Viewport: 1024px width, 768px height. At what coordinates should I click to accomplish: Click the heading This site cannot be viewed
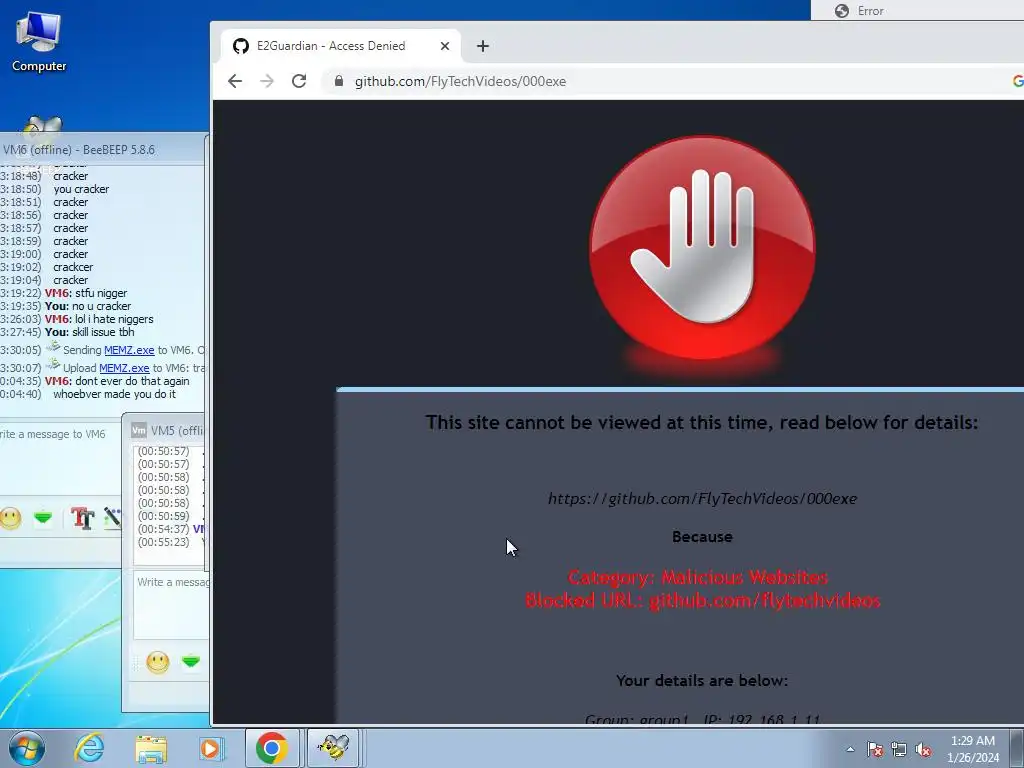tap(702, 423)
